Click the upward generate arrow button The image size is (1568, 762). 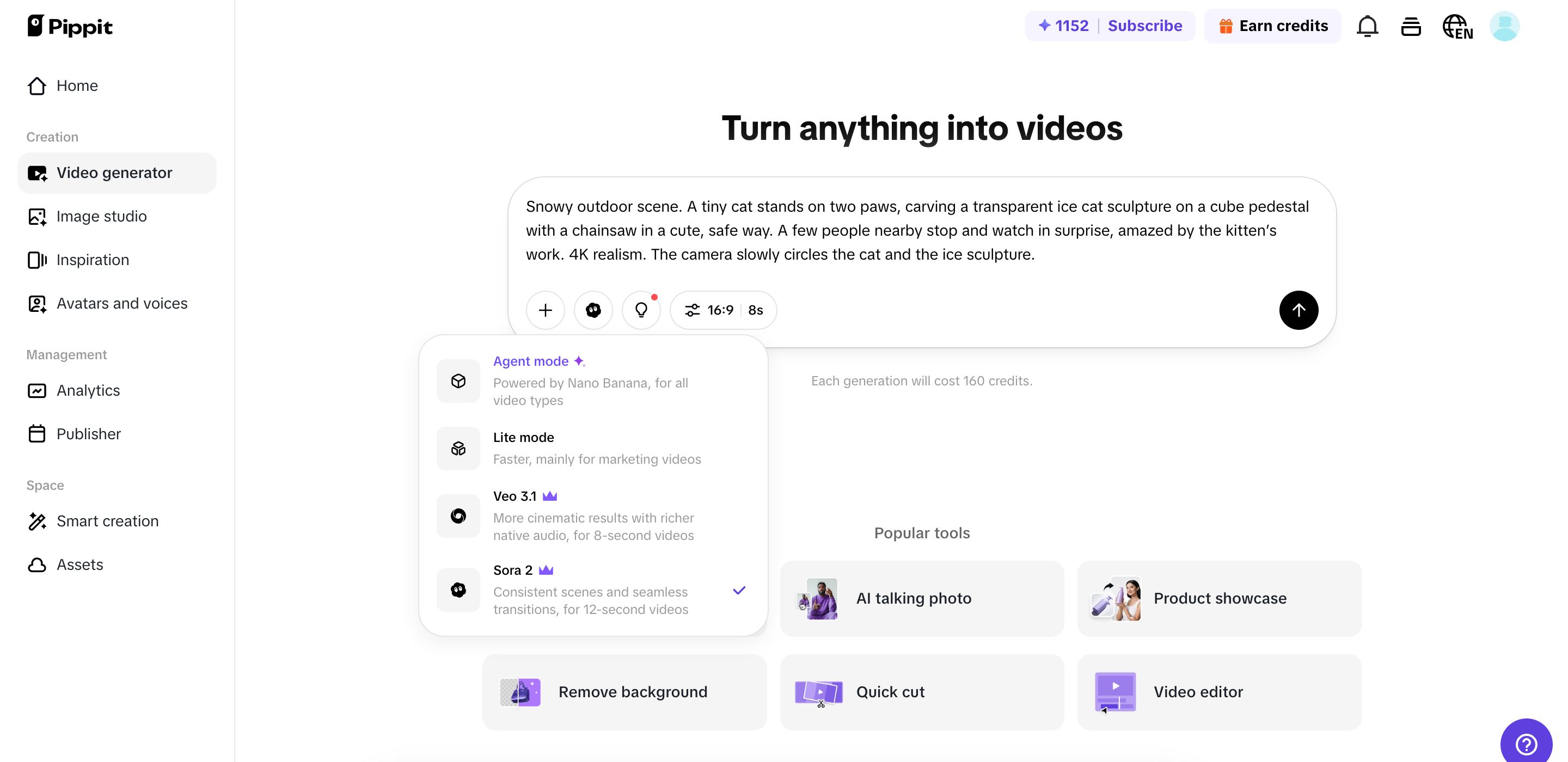(x=1298, y=310)
